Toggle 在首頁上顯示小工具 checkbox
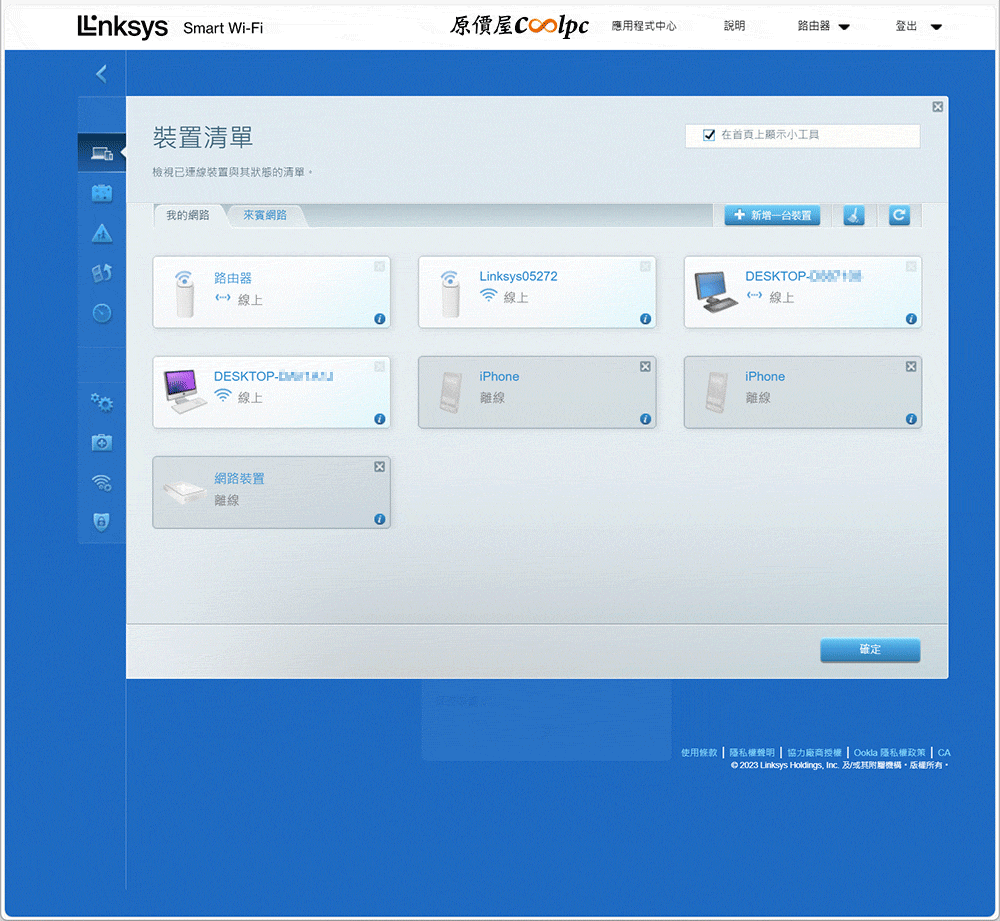 click(x=709, y=135)
